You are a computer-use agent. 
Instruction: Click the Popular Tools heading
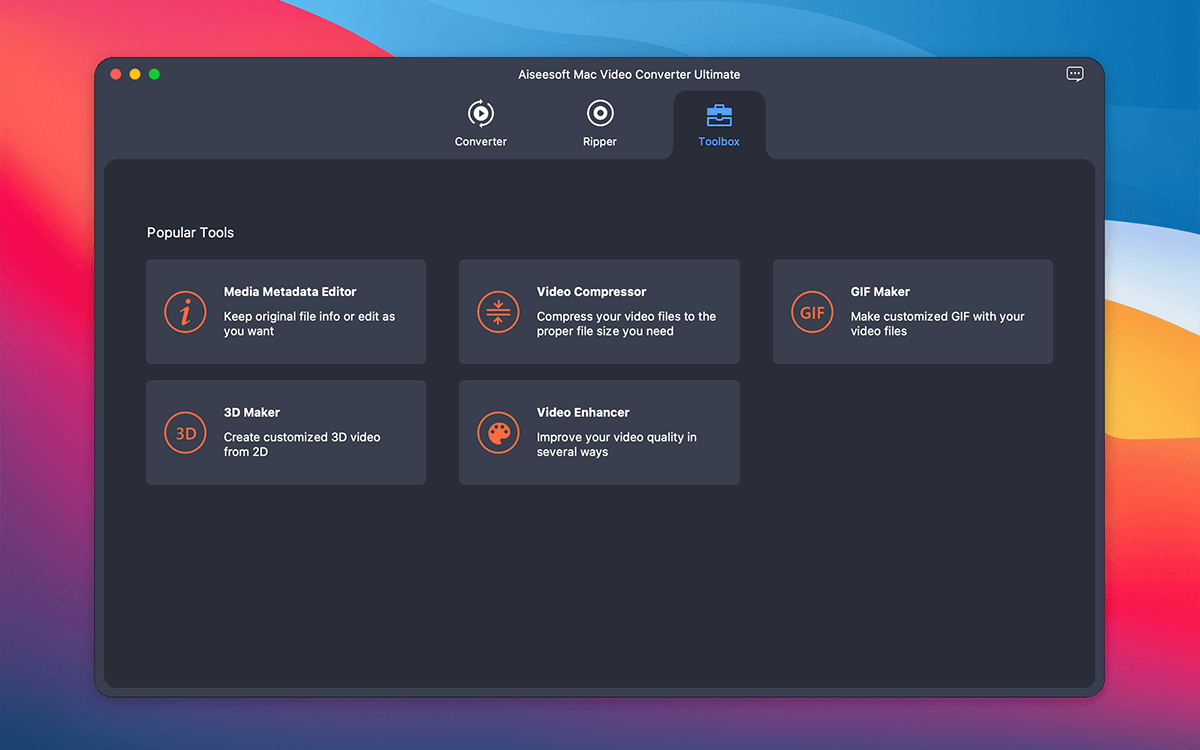(x=190, y=233)
